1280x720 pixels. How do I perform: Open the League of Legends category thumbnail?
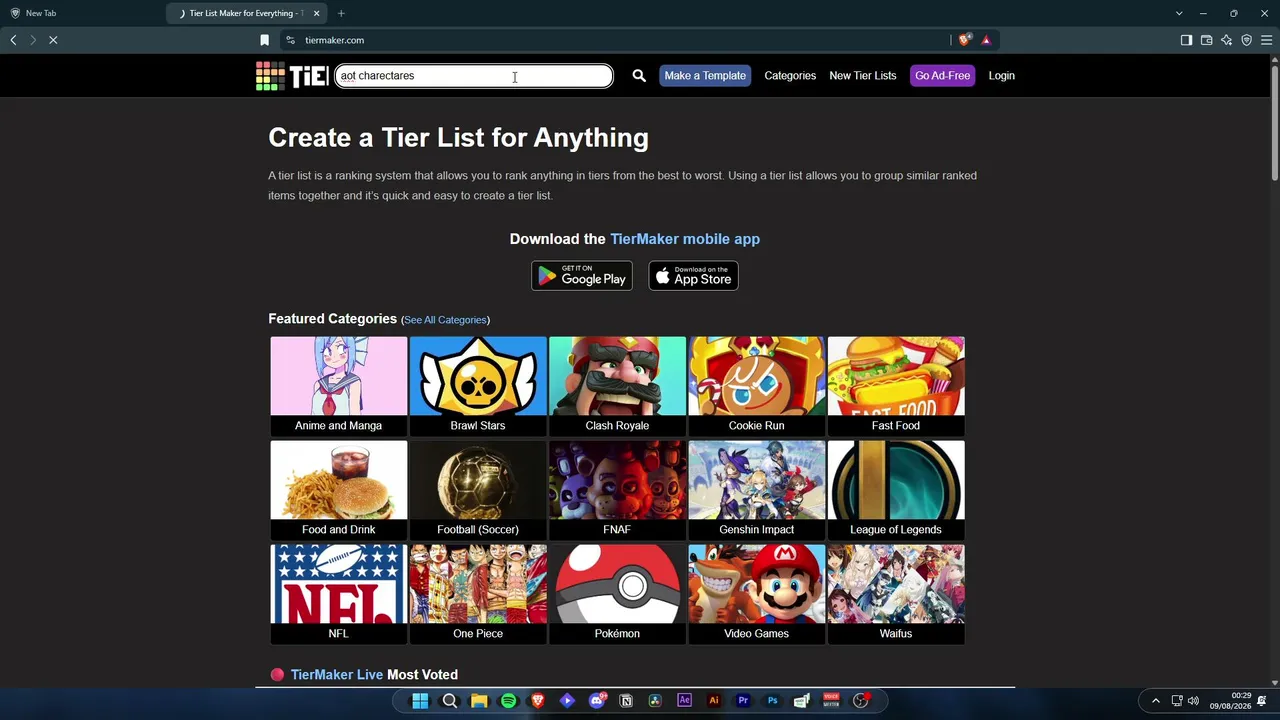pos(896,490)
